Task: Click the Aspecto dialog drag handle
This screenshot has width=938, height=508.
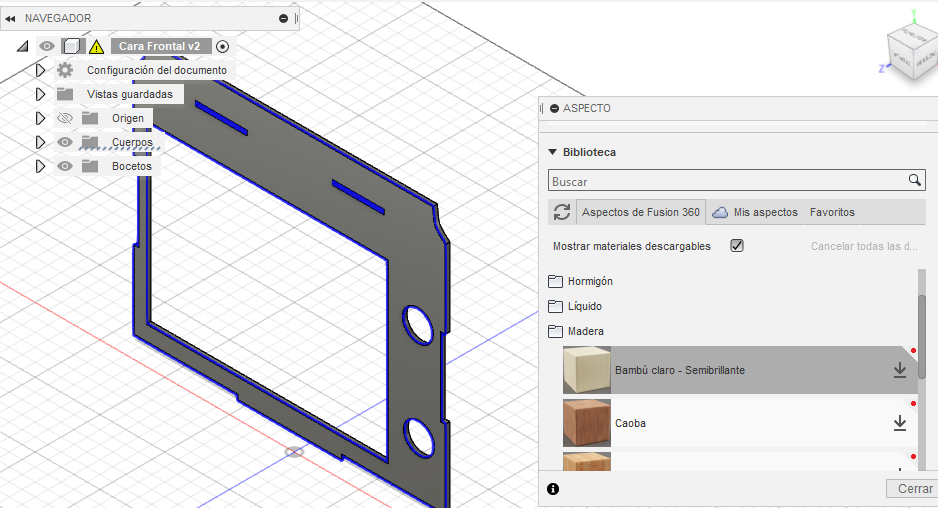Action: (x=541, y=108)
